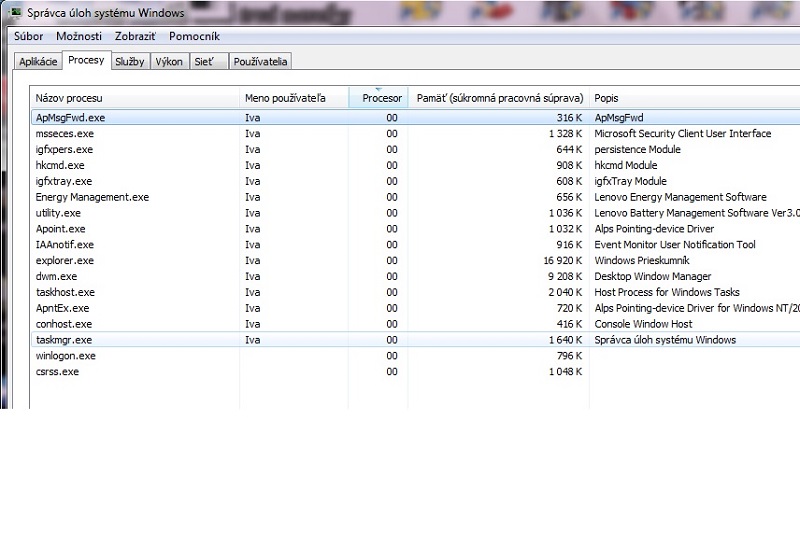
Task: Sort by the Popis column header
Action: click(606, 98)
